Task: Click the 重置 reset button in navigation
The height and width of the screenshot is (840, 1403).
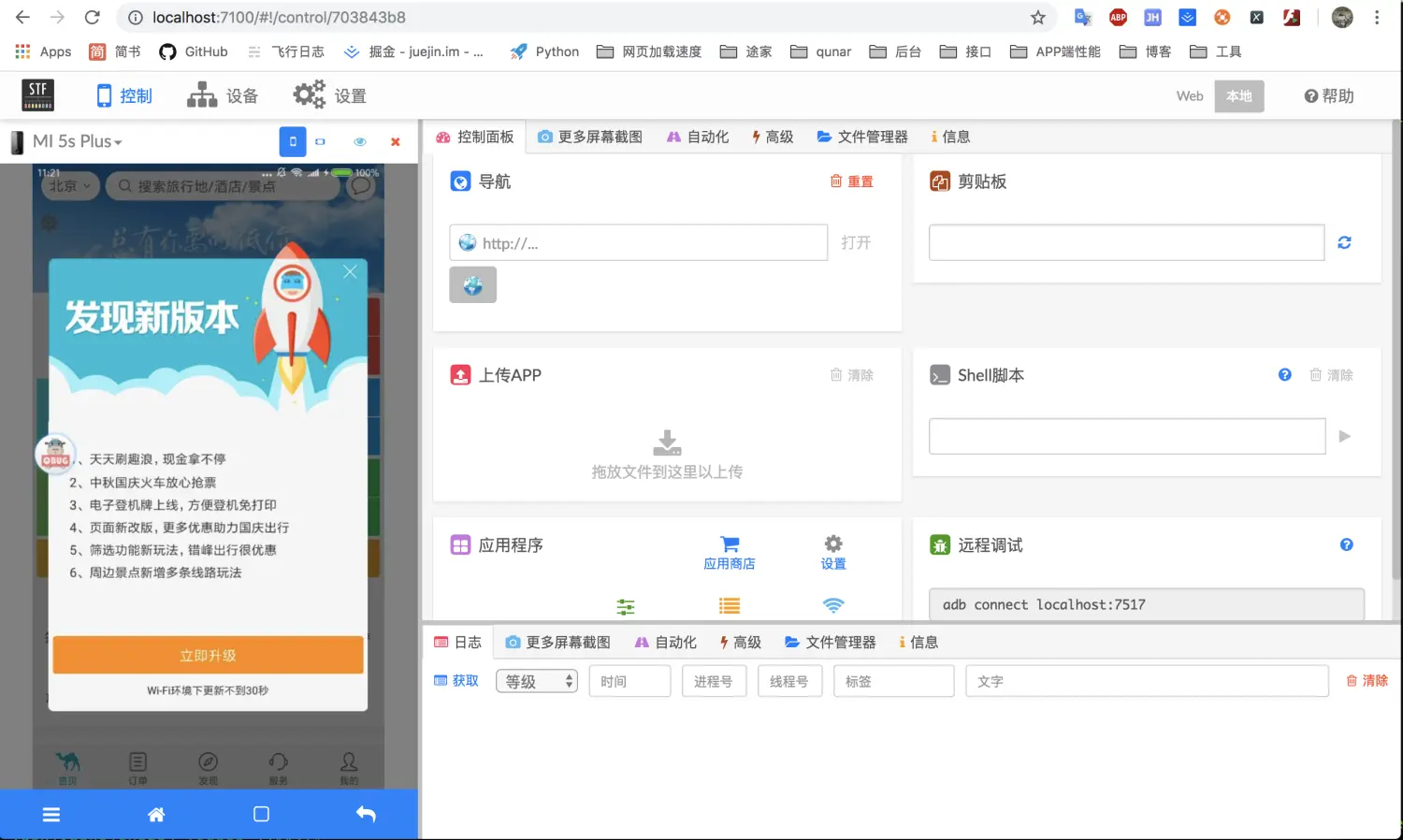Action: tap(852, 181)
